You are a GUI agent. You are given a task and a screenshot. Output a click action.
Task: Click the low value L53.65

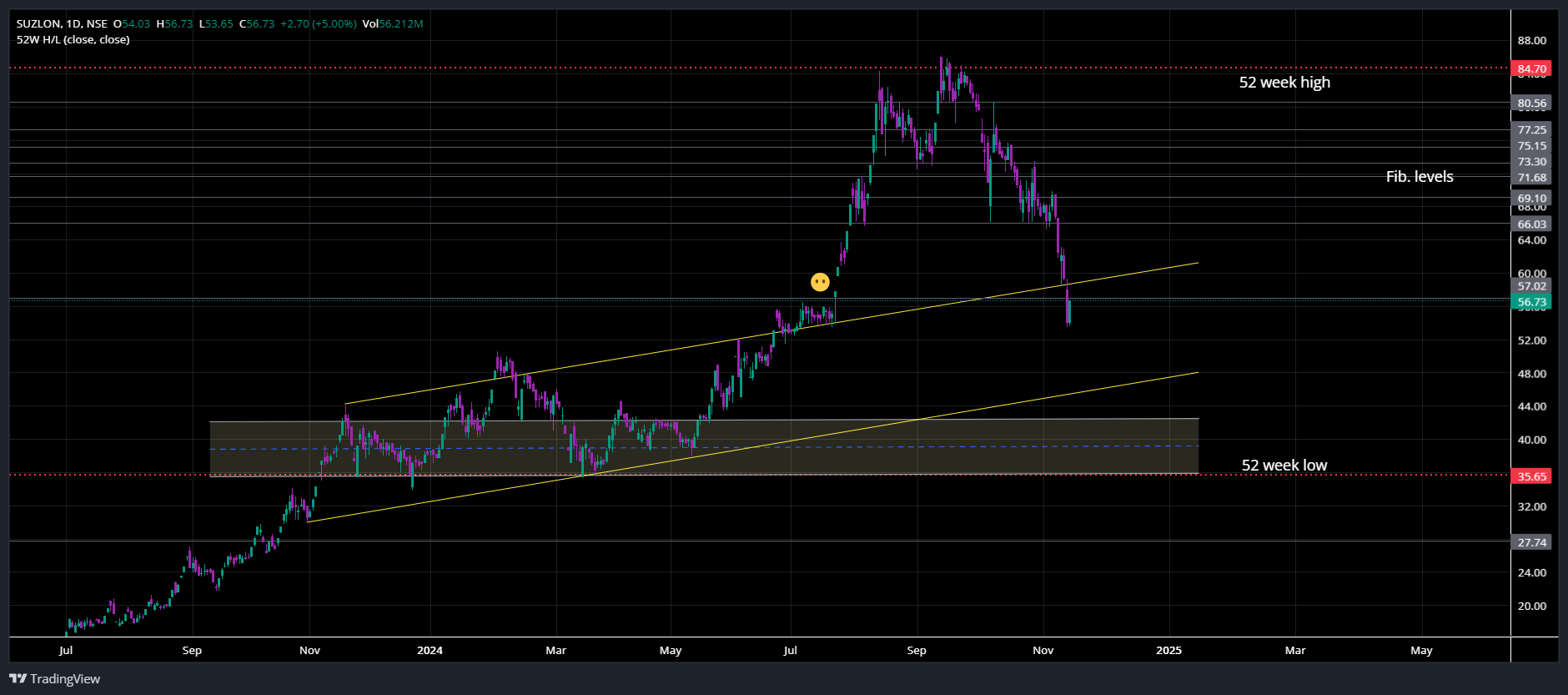click(x=216, y=24)
